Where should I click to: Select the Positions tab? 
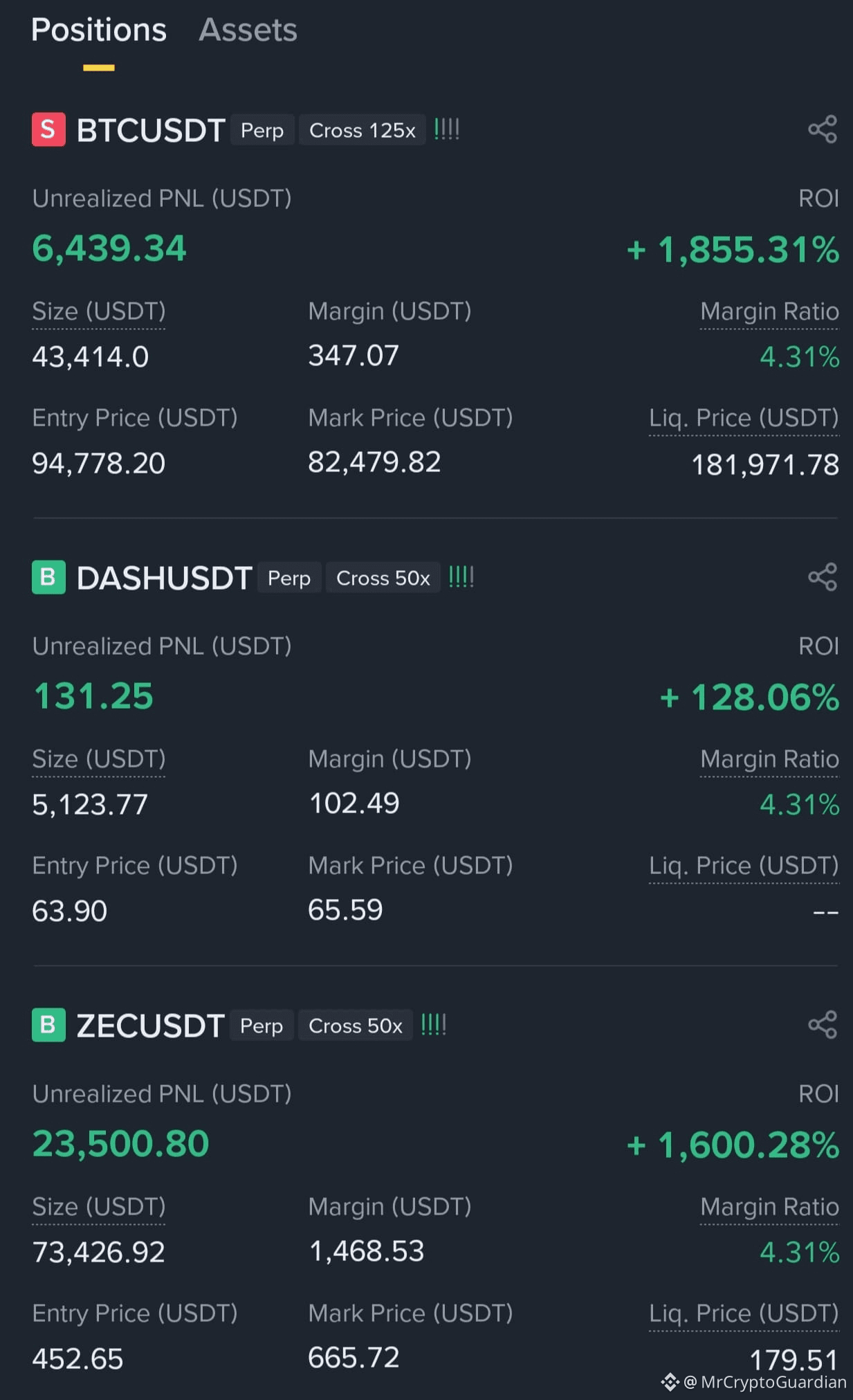coord(99,30)
